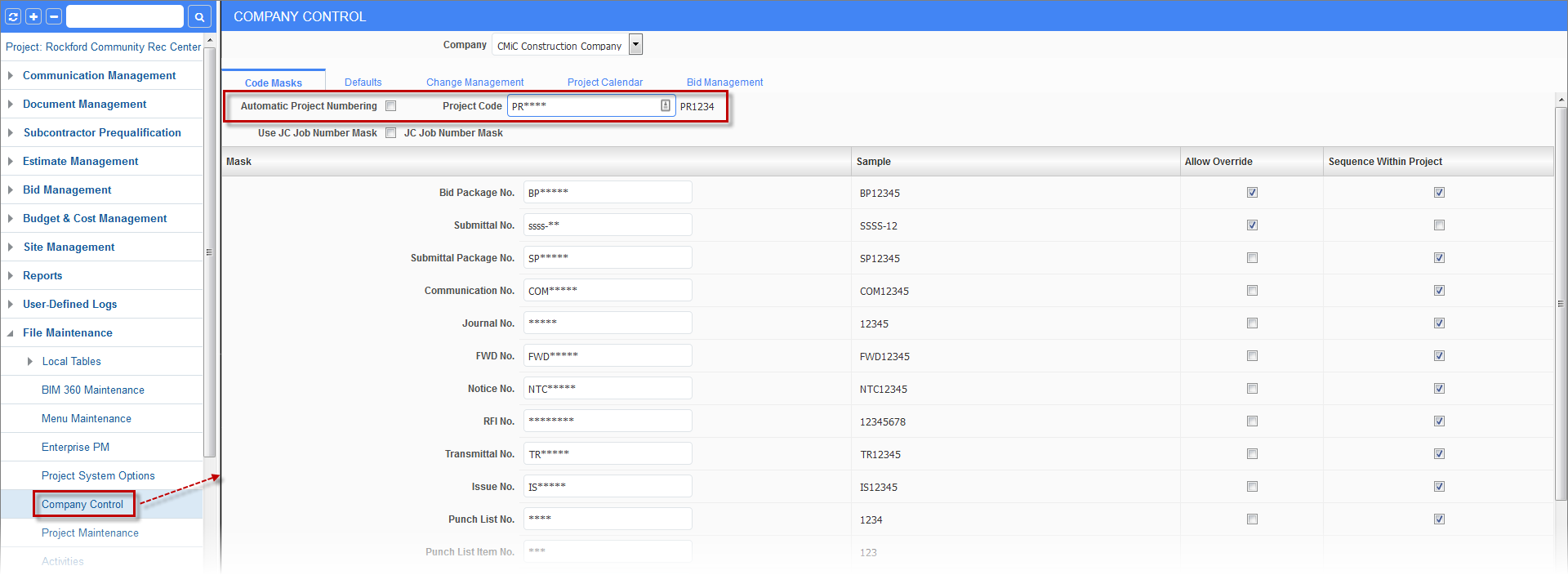The width and height of the screenshot is (1568, 575).
Task: Toggle Use JC Job Number Mask checkbox
Action: point(391,133)
